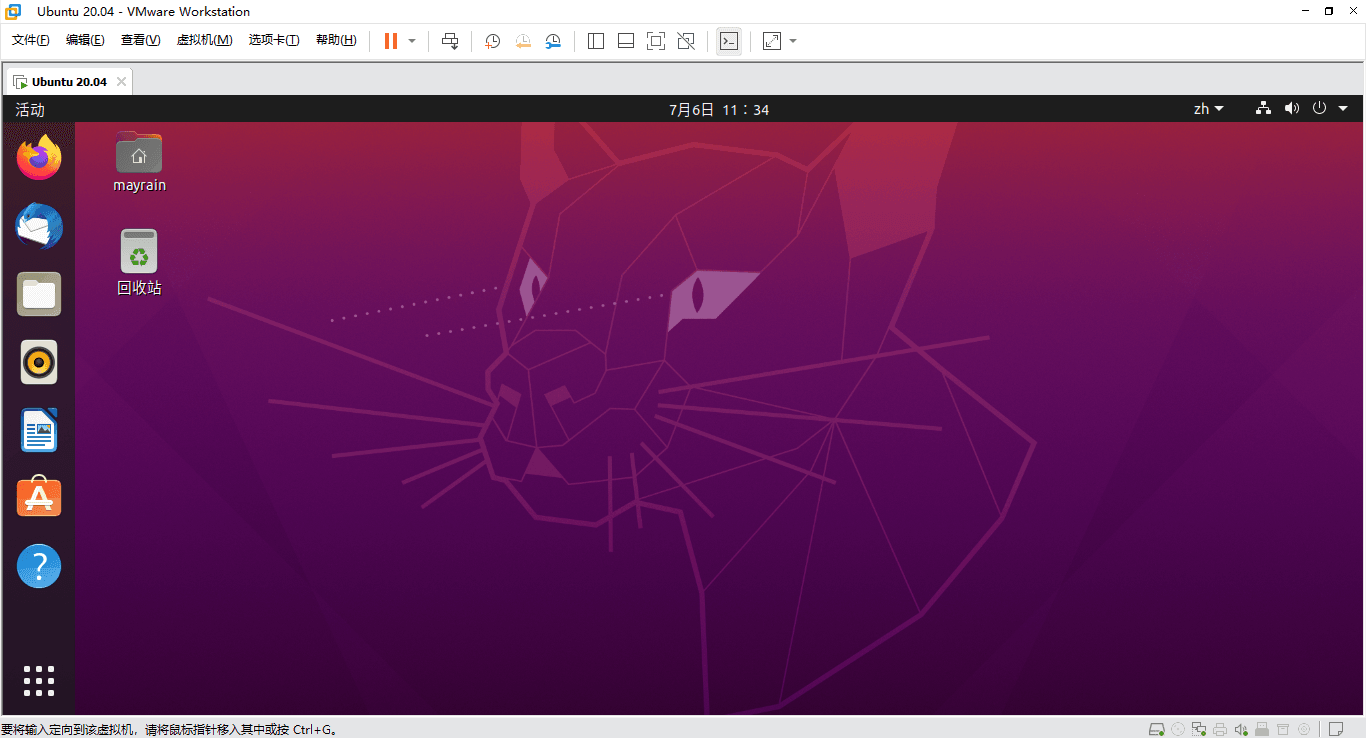This screenshot has width=1366, height=738.
Task: Open the 选项卡(T) menu
Action: click(x=274, y=40)
